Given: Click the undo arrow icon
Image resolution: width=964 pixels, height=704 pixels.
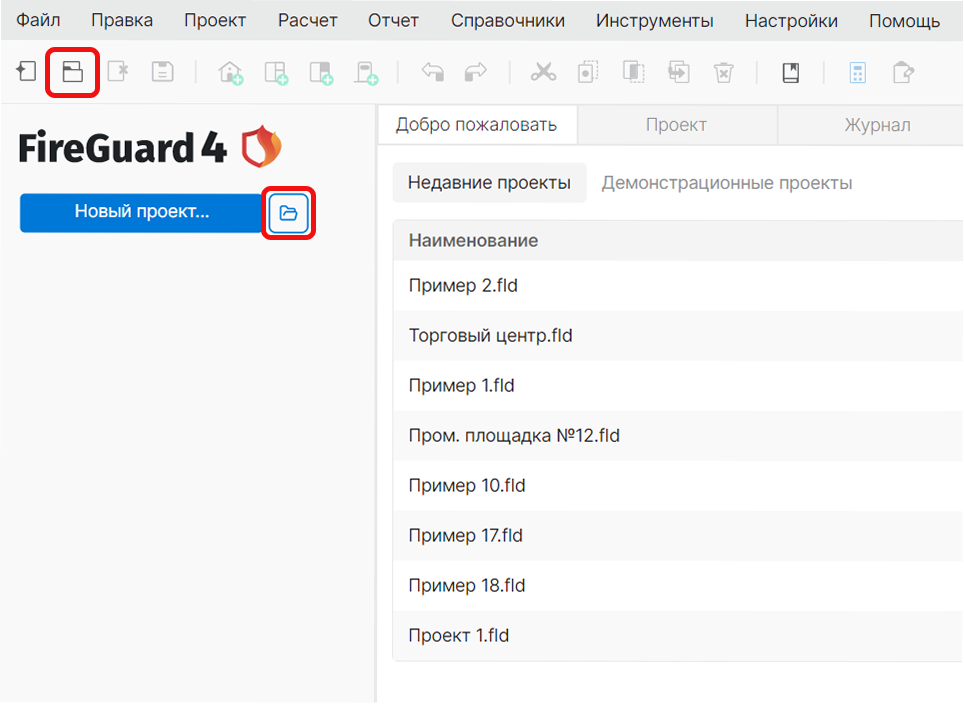Looking at the screenshot, I should click(x=433, y=72).
